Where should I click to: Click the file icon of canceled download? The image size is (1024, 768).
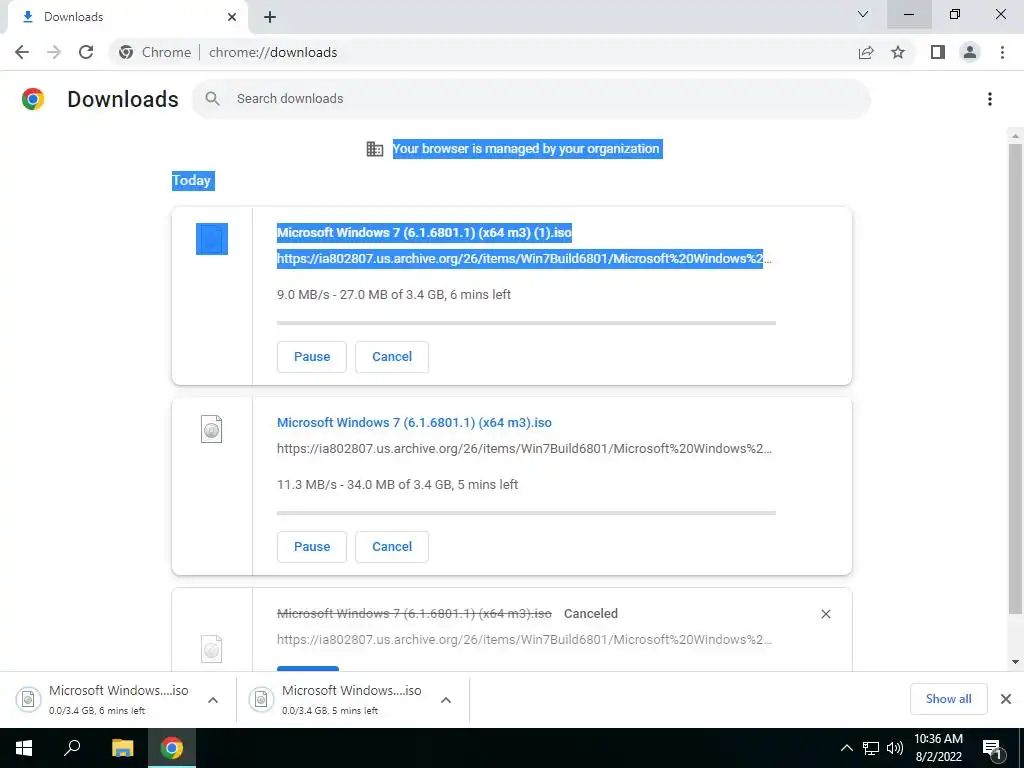pyautogui.click(x=212, y=649)
